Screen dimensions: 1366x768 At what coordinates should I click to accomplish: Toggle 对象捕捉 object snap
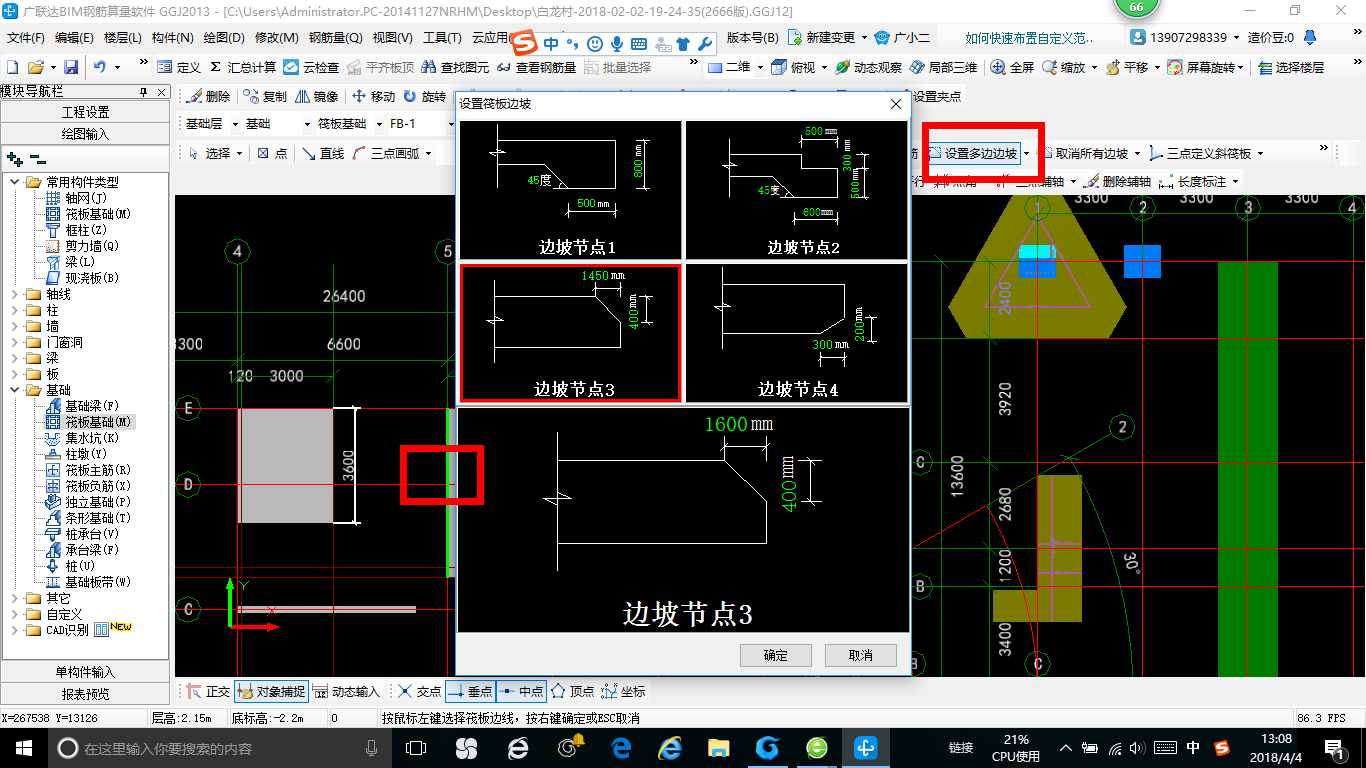click(271, 691)
